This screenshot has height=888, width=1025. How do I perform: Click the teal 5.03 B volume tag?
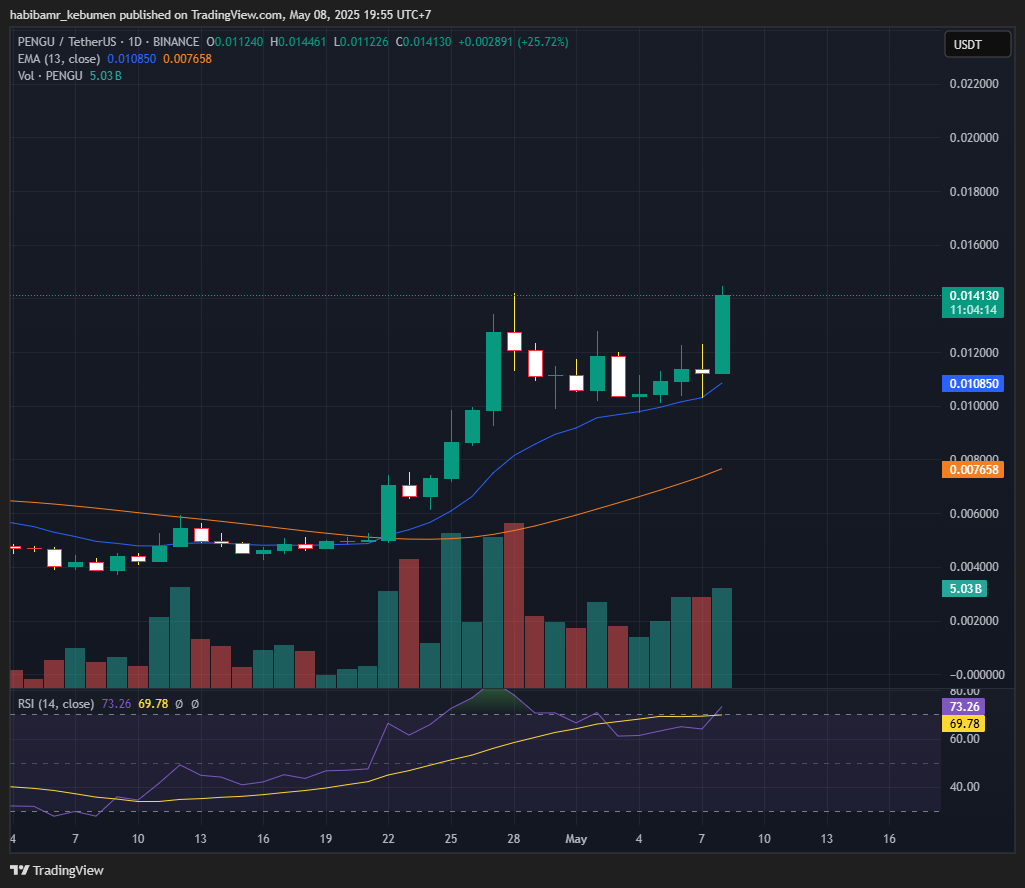[965, 589]
